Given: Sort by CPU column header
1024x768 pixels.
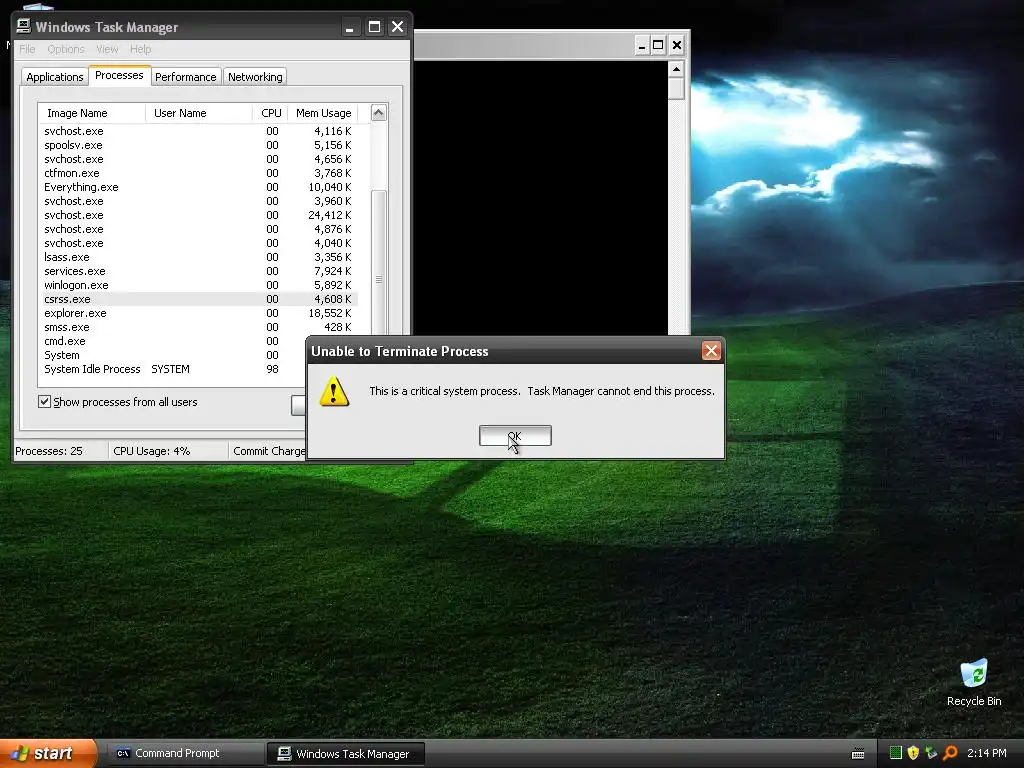Looking at the screenshot, I should [270, 113].
